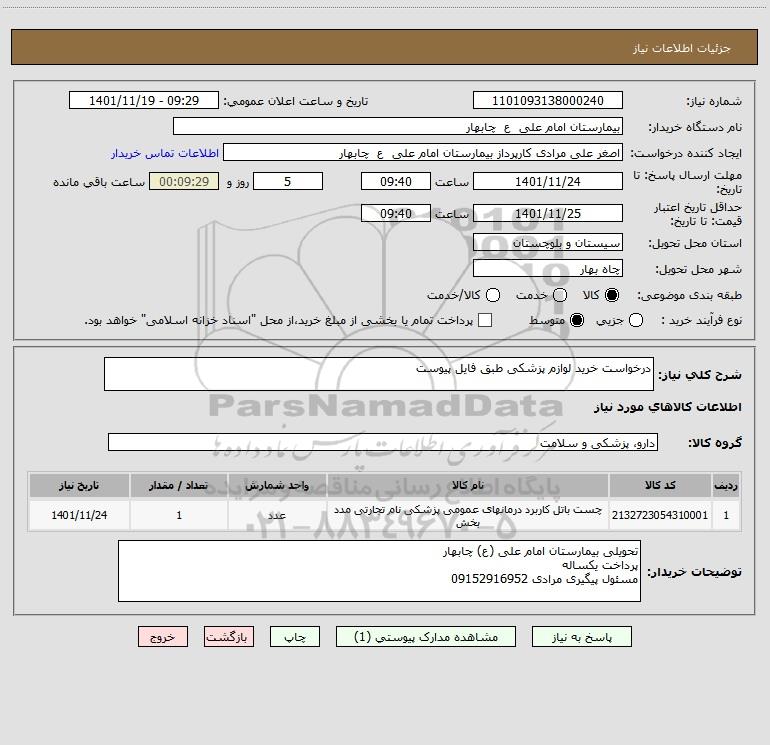Click the announcement date field 1401/11/19 - 09:29

point(144,101)
